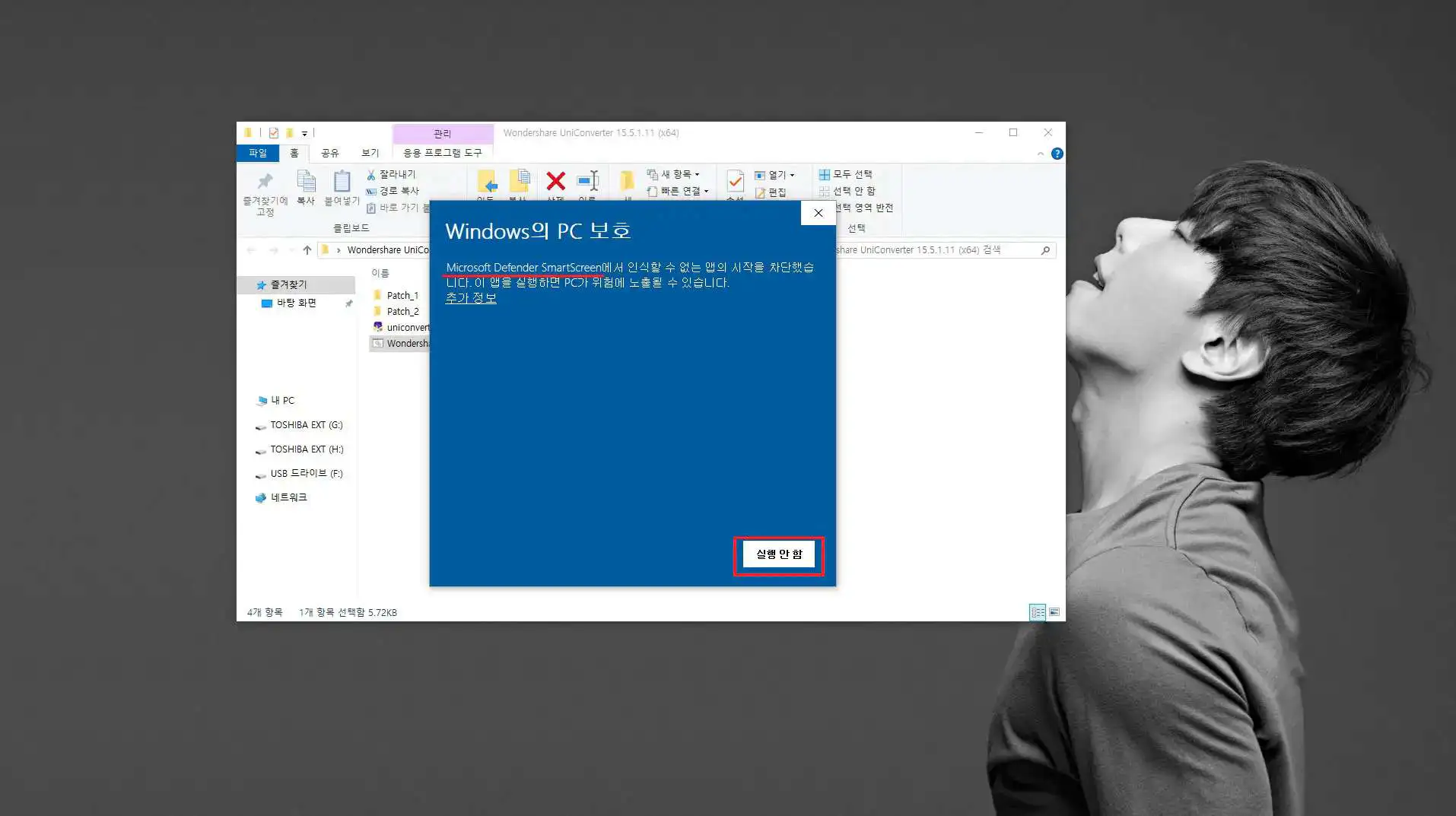This screenshot has height=816, width=1456.
Task: Switch to the 공유 (Share) ribbon tab
Action: (330, 153)
